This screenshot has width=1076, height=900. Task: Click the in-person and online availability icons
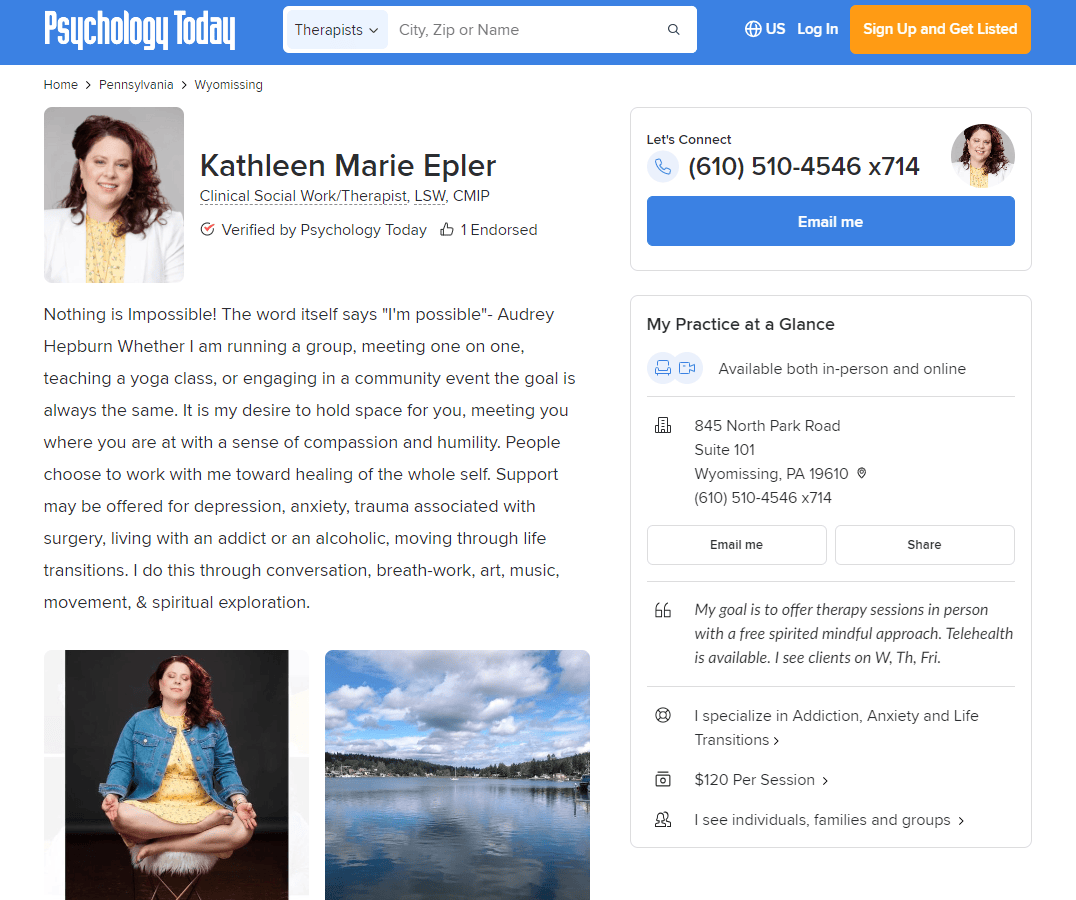click(675, 368)
